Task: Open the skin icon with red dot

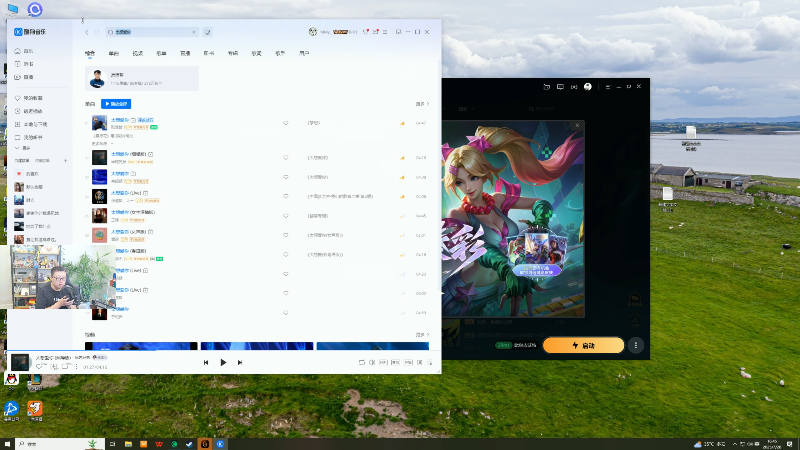Action: point(365,32)
